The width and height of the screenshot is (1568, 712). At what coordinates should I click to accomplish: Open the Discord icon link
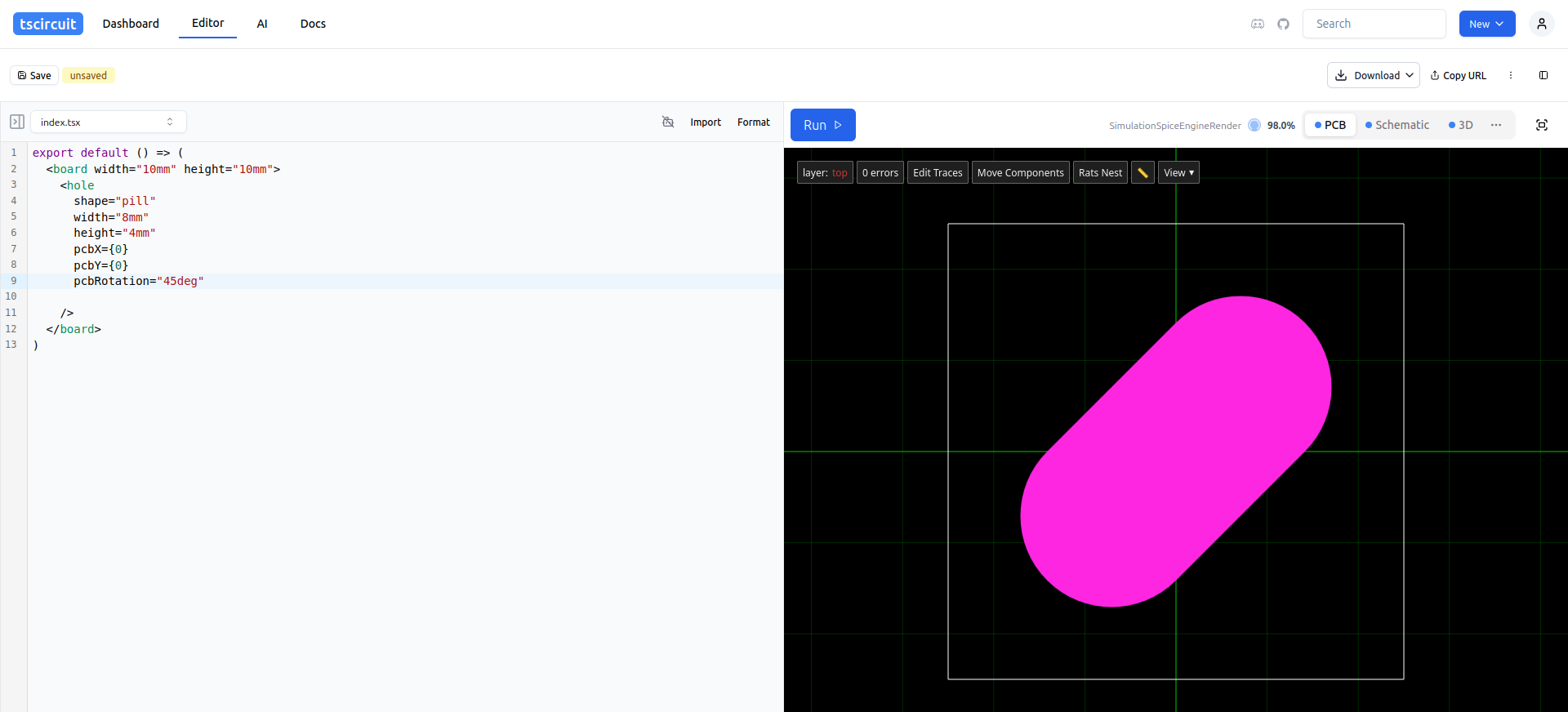pyautogui.click(x=1258, y=24)
